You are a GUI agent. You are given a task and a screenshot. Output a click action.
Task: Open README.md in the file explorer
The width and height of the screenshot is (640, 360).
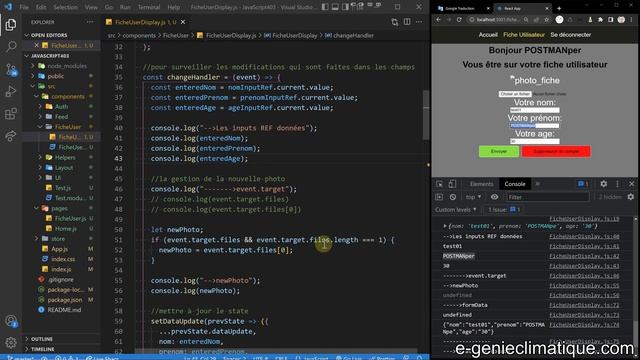[64, 310]
